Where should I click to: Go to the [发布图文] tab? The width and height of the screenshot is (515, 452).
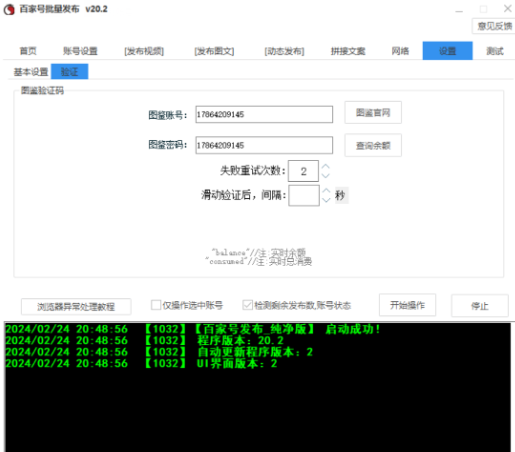click(x=214, y=51)
